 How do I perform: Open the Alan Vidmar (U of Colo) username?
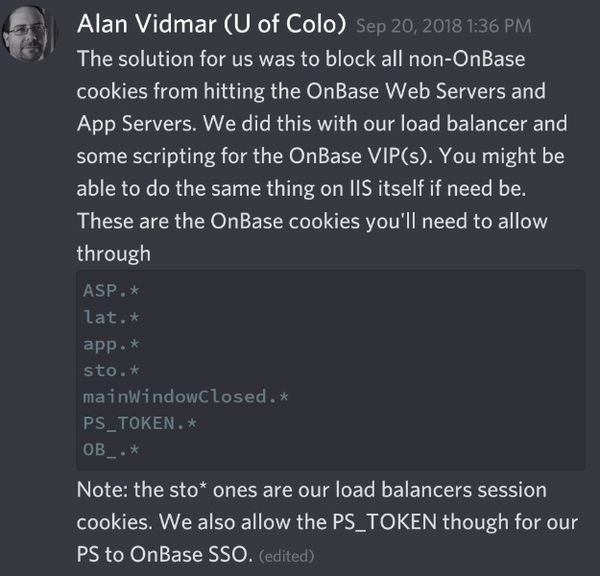pyautogui.click(x=211, y=24)
